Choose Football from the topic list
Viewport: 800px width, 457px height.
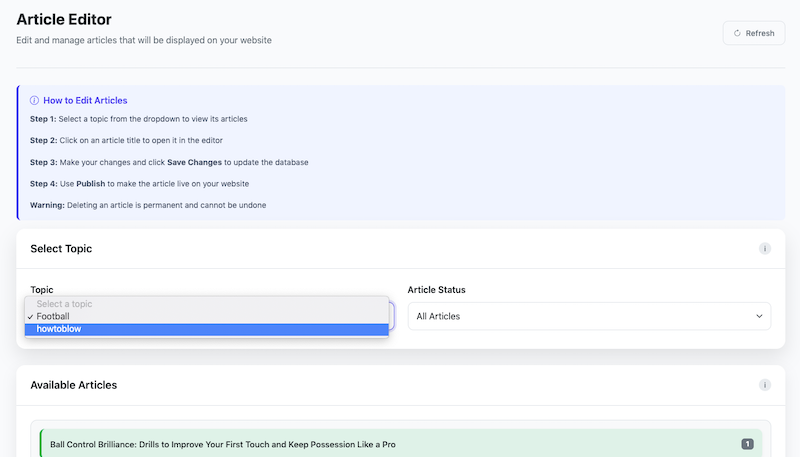pos(54,316)
